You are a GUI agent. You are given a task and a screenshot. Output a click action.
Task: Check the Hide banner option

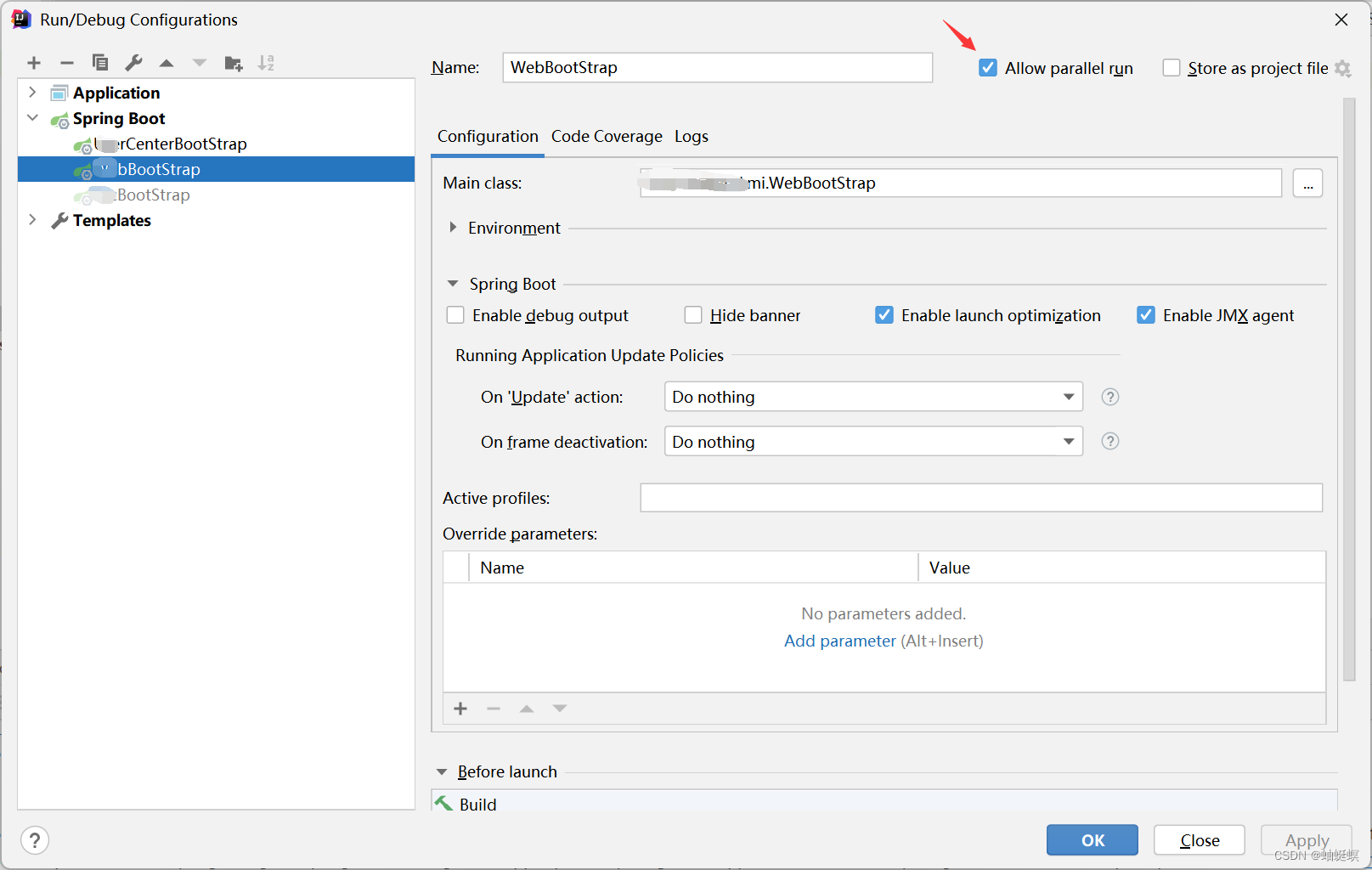click(693, 315)
